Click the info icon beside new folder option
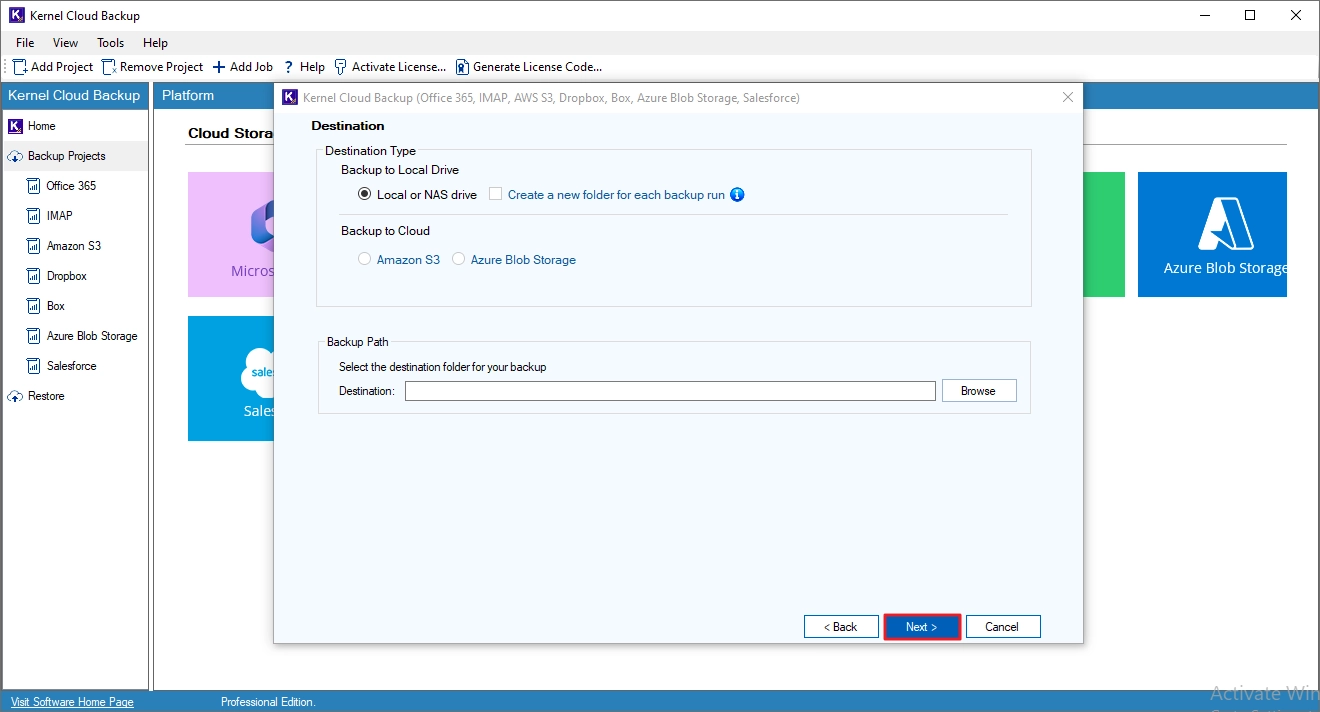Image resolution: width=1320 pixels, height=712 pixels. [737, 194]
